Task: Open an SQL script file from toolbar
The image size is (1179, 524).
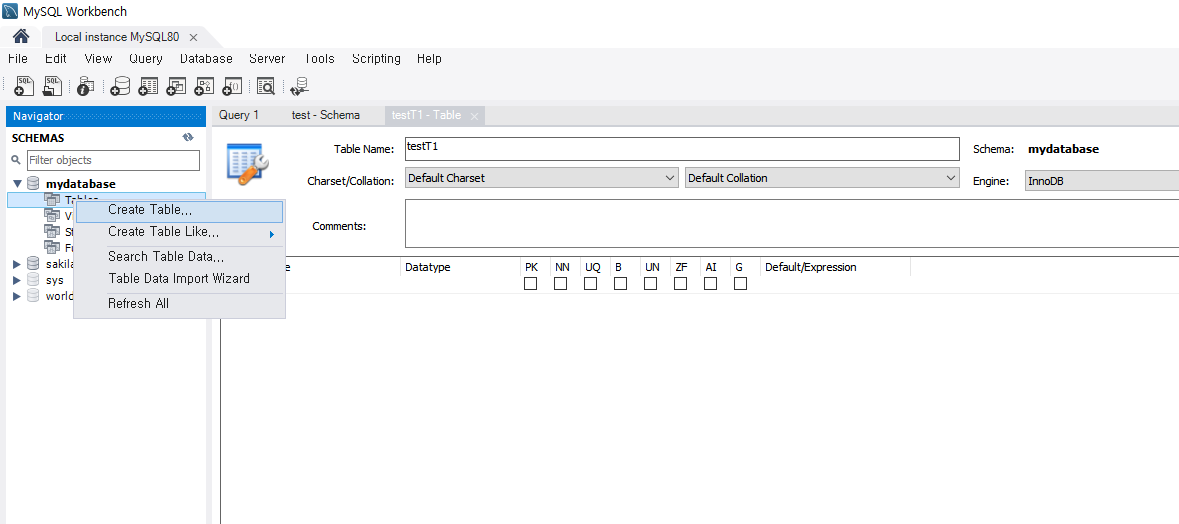Action: tap(52, 86)
